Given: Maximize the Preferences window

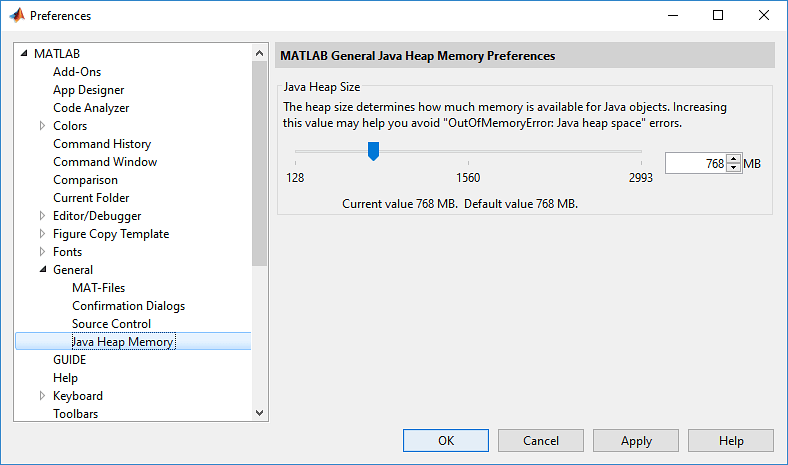Looking at the screenshot, I should (x=718, y=16).
